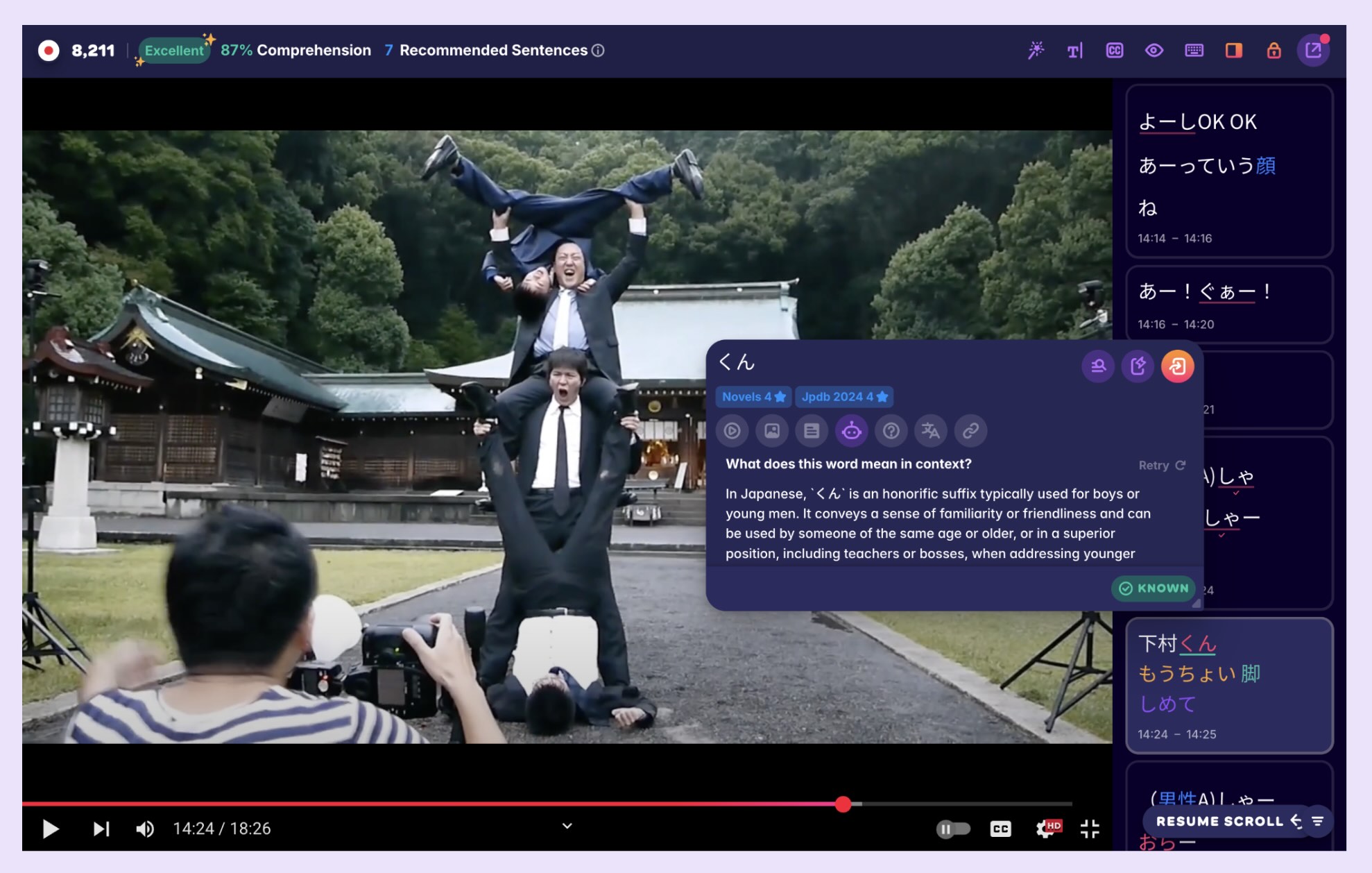Mark くん as Known
The width and height of the screenshot is (1372, 873).
[1152, 588]
